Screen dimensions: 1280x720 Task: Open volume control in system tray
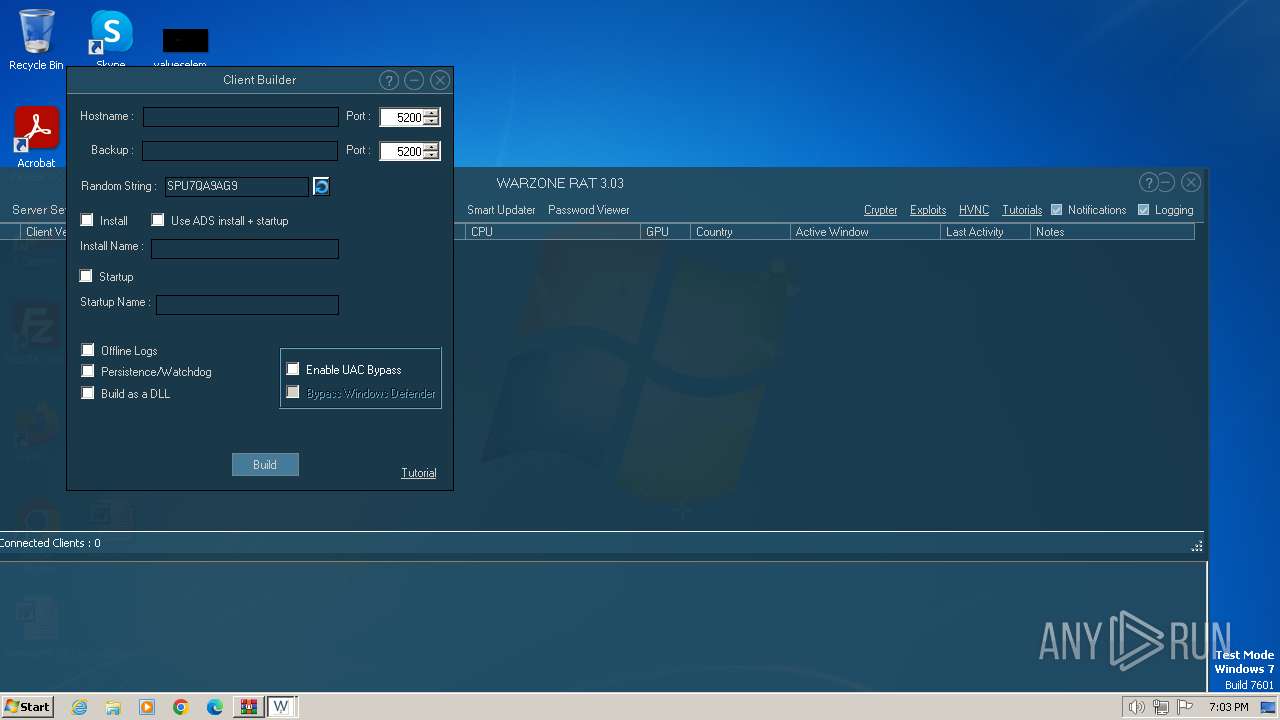[x=1136, y=707]
